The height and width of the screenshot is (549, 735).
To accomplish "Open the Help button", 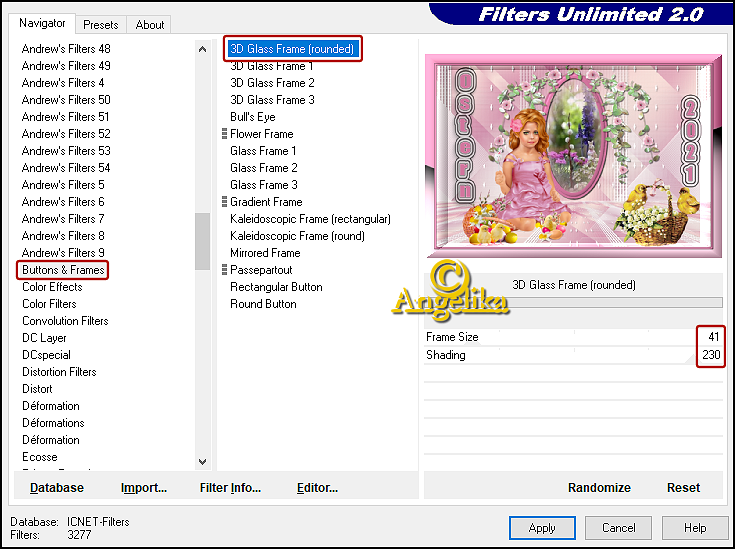I will point(695,528).
